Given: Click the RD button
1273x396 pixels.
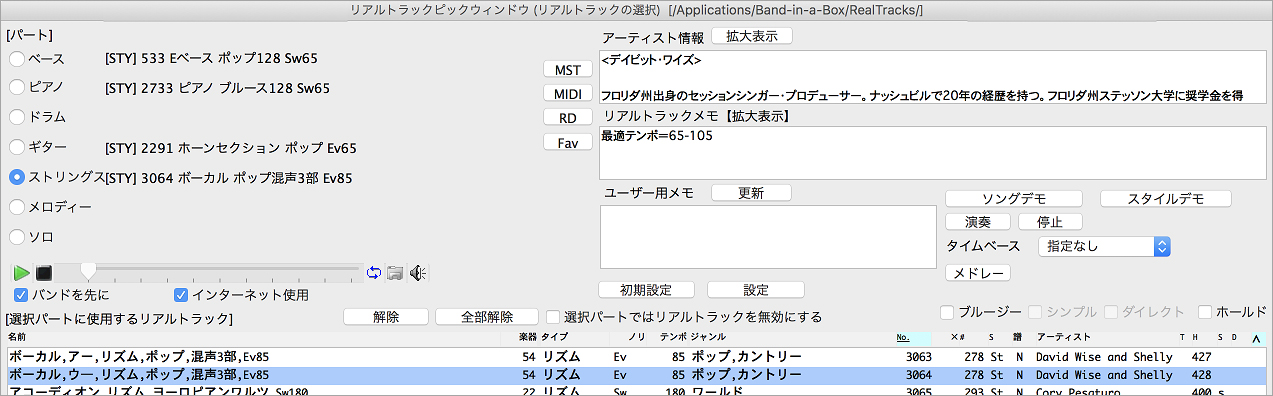Looking at the screenshot, I should [567, 118].
